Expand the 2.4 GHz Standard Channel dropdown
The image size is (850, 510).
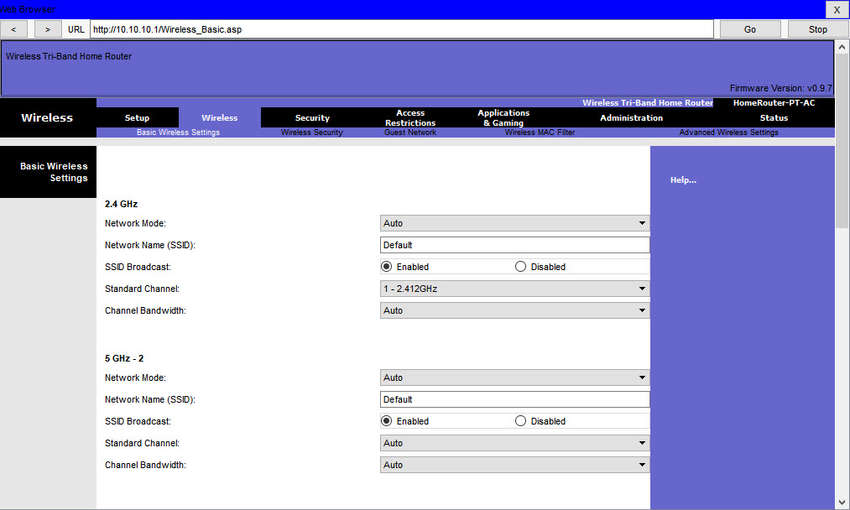pyautogui.click(x=514, y=289)
